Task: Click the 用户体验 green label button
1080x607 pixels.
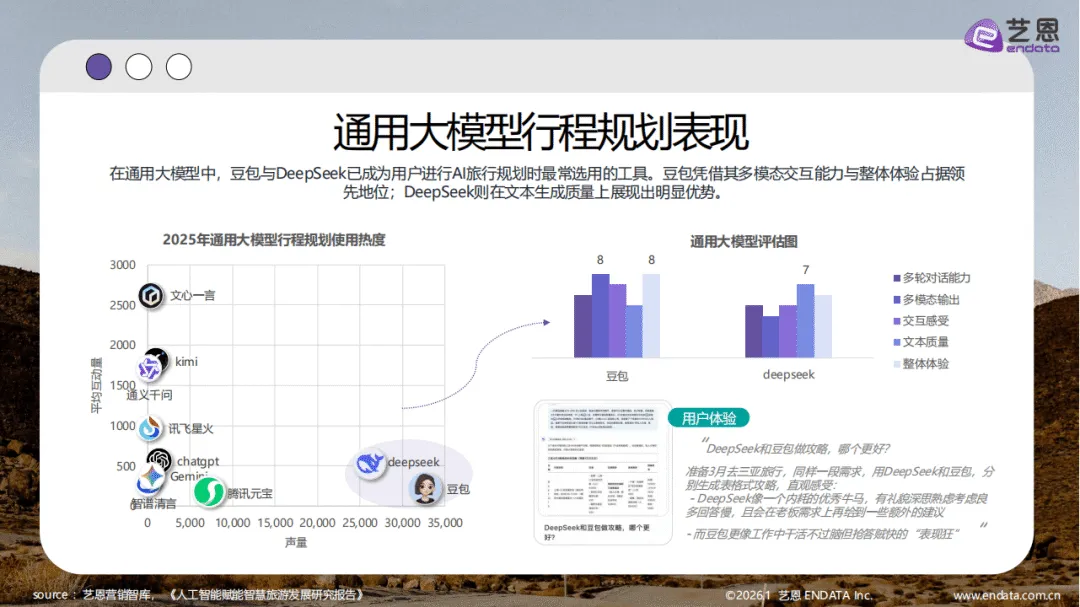Action: (709, 418)
